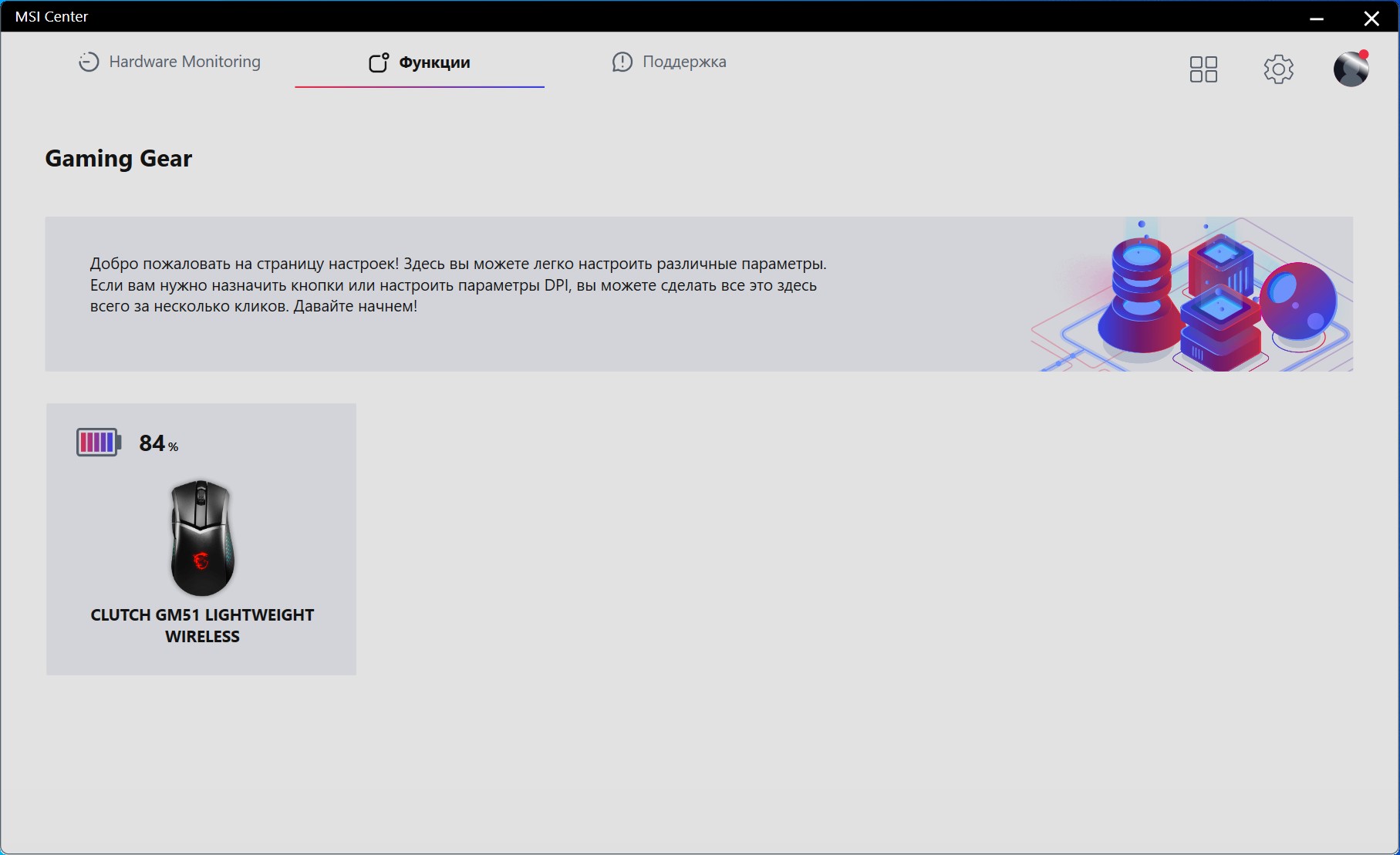Open the Поддержка tab
Image resolution: width=1400 pixels, height=855 pixels.
click(x=669, y=62)
